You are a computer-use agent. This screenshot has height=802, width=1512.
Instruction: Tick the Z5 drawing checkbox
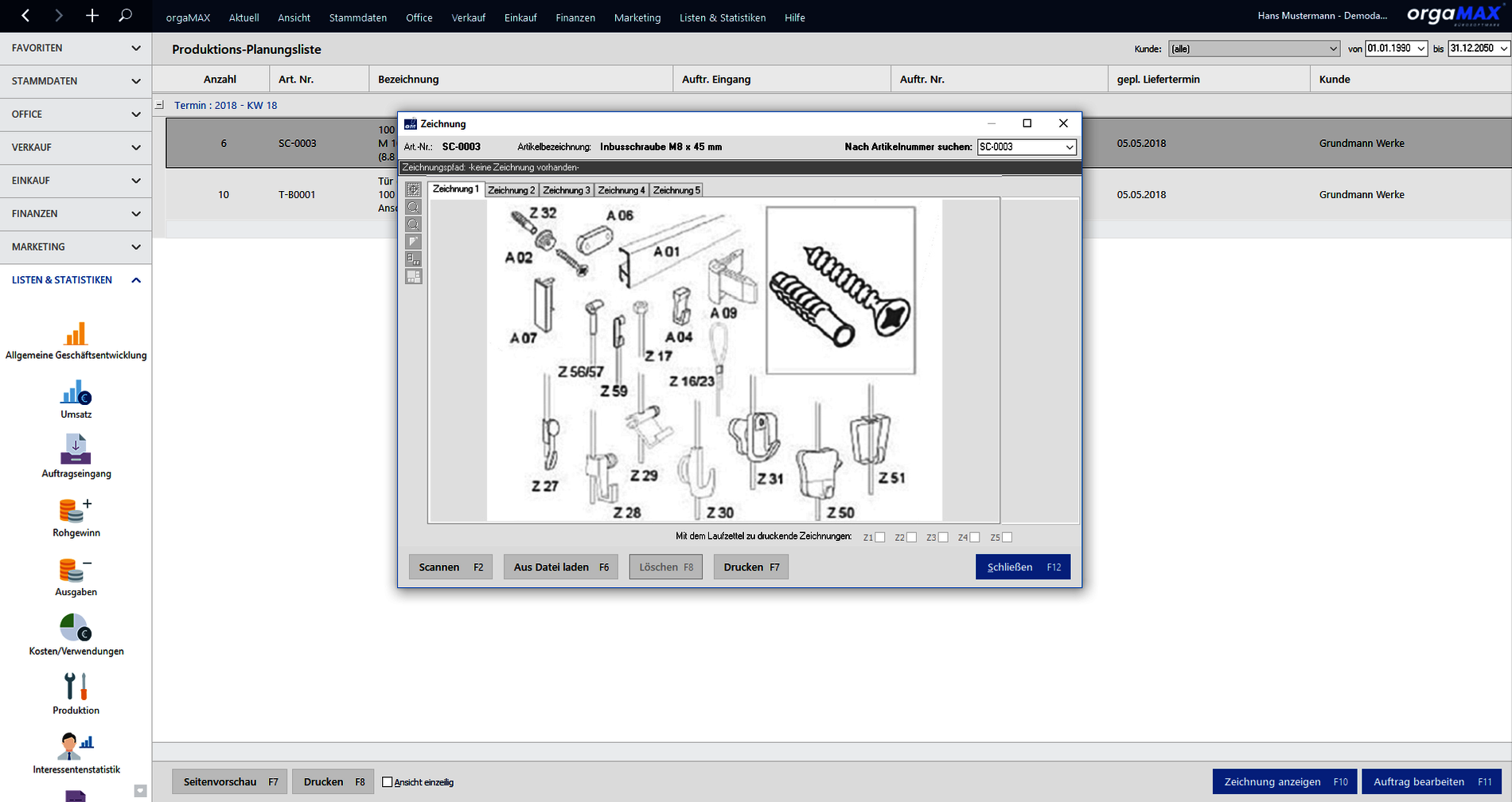click(x=1007, y=538)
